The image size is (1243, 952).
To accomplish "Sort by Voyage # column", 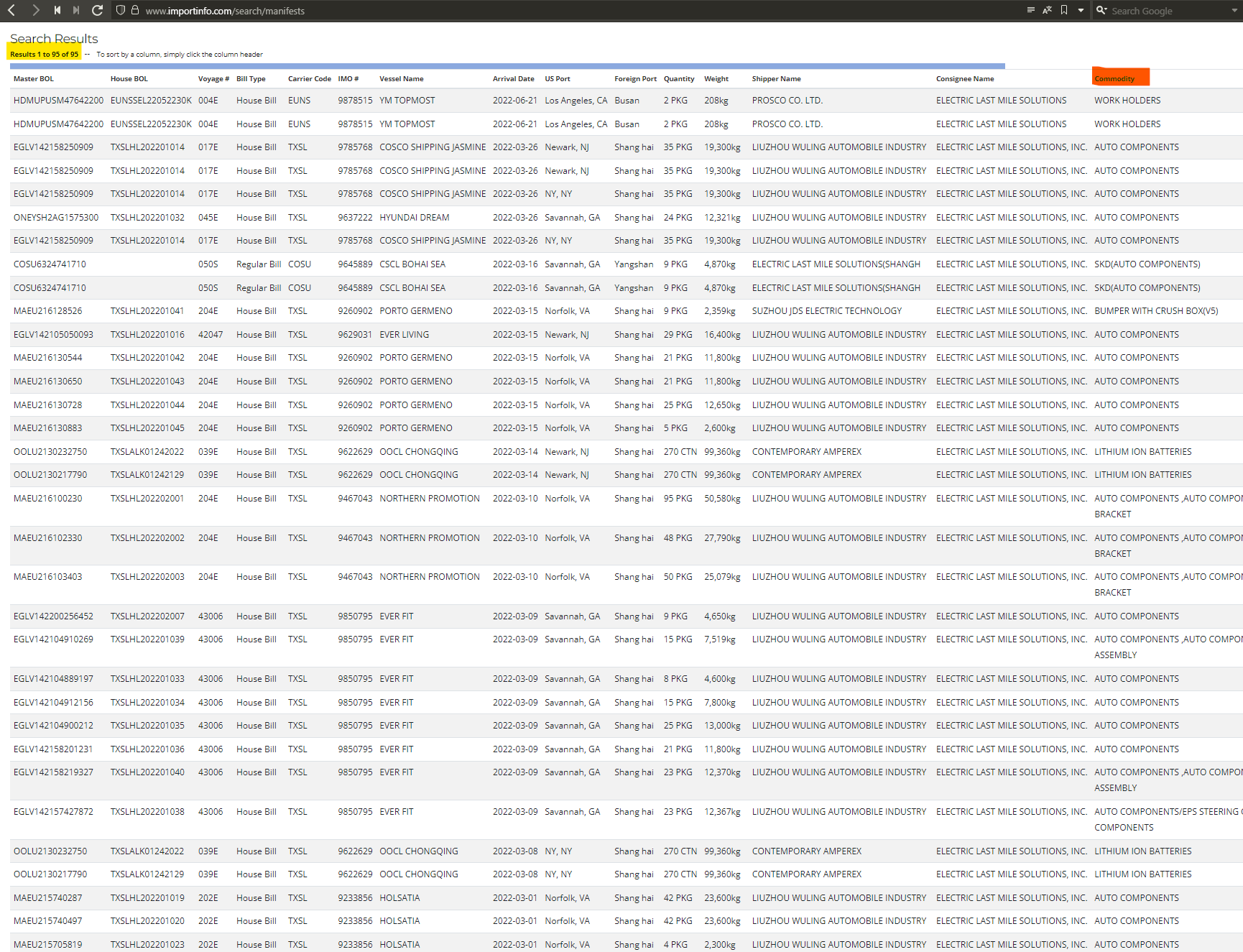I will click(x=213, y=79).
